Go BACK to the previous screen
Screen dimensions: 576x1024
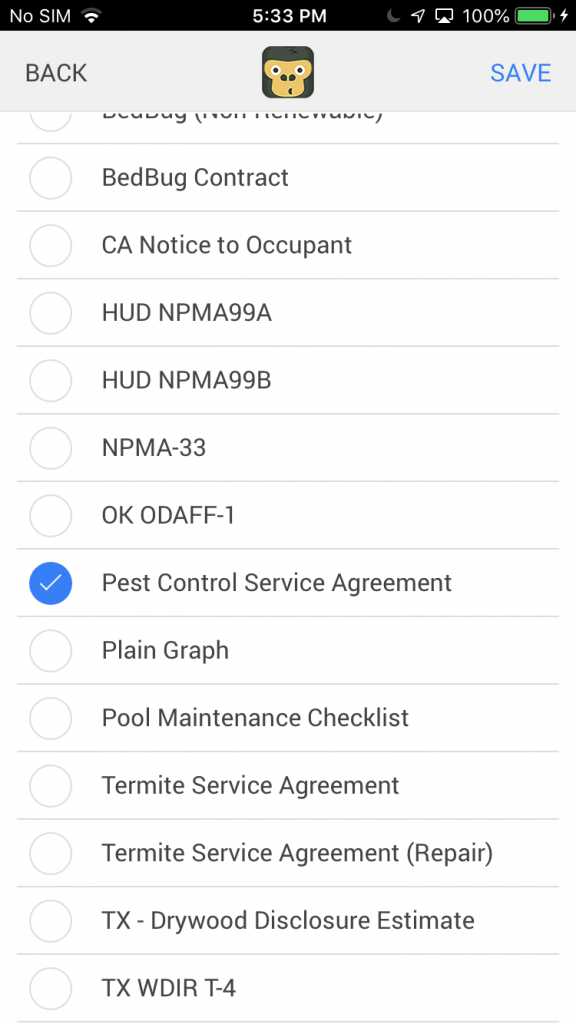coord(56,72)
